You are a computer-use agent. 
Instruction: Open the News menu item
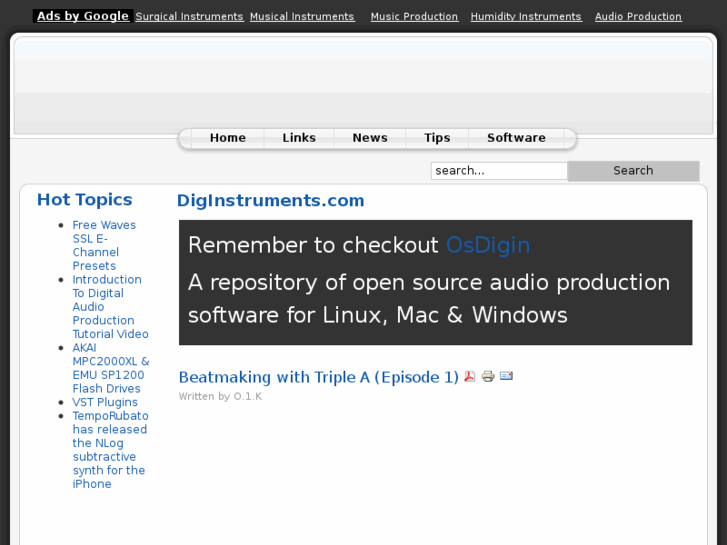point(370,138)
